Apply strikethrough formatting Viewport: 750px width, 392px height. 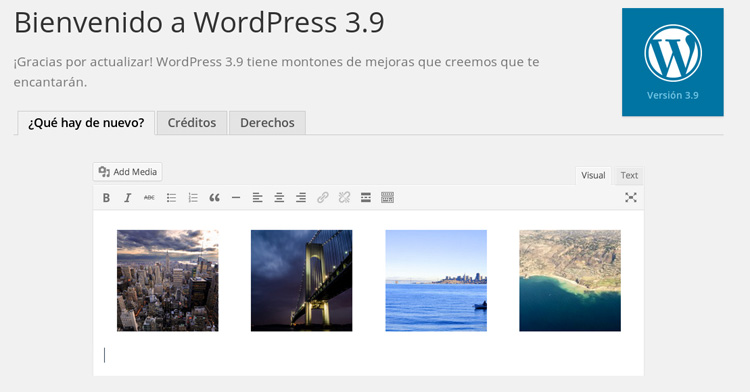coord(149,197)
